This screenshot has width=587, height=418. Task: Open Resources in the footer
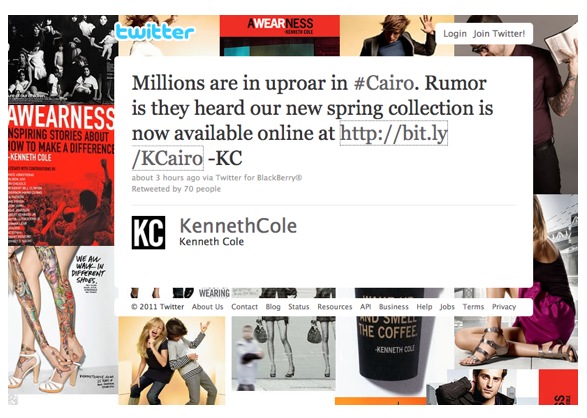coord(335,307)
